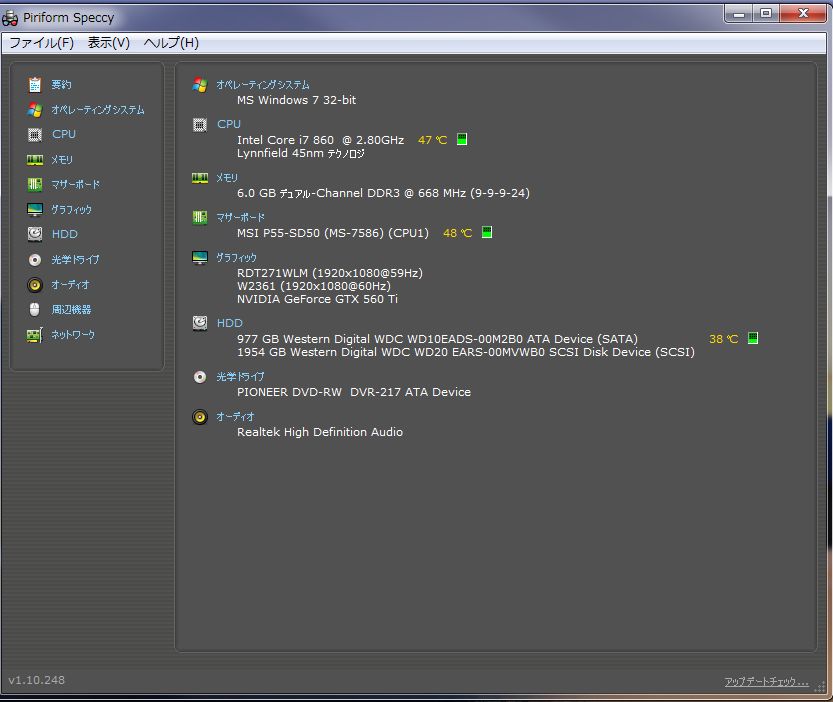Open the CPU heading link in summary
The image size is (833, 702).
[229, 124]
